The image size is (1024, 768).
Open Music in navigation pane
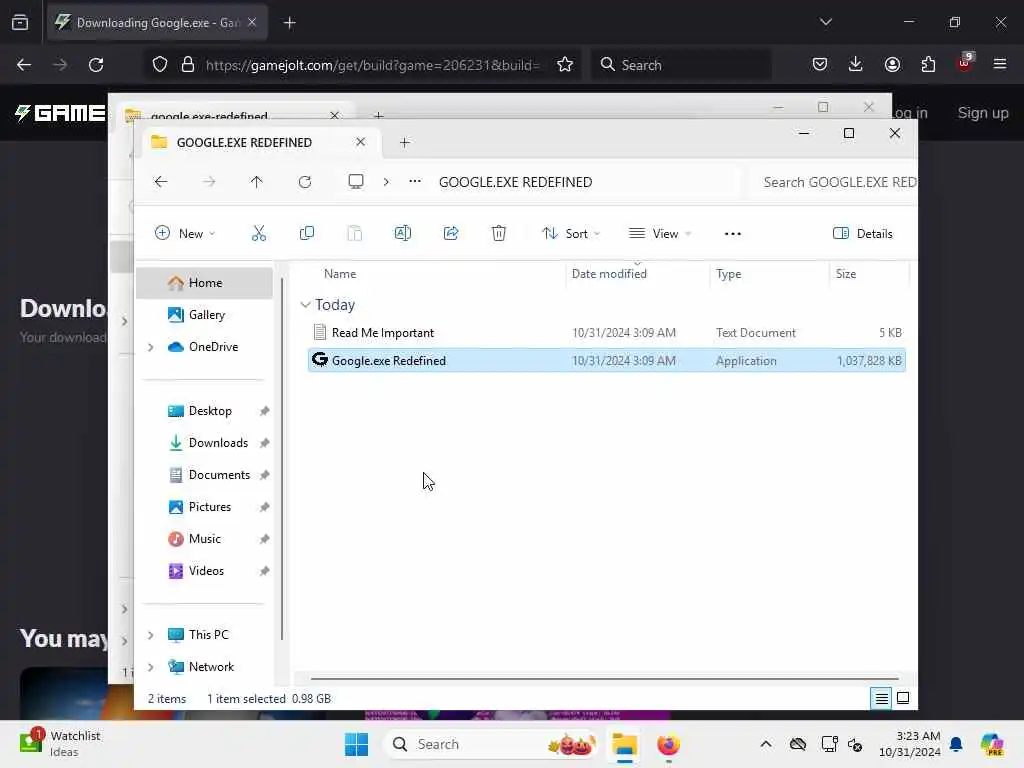pyautogui.click(x=204, y=539)
